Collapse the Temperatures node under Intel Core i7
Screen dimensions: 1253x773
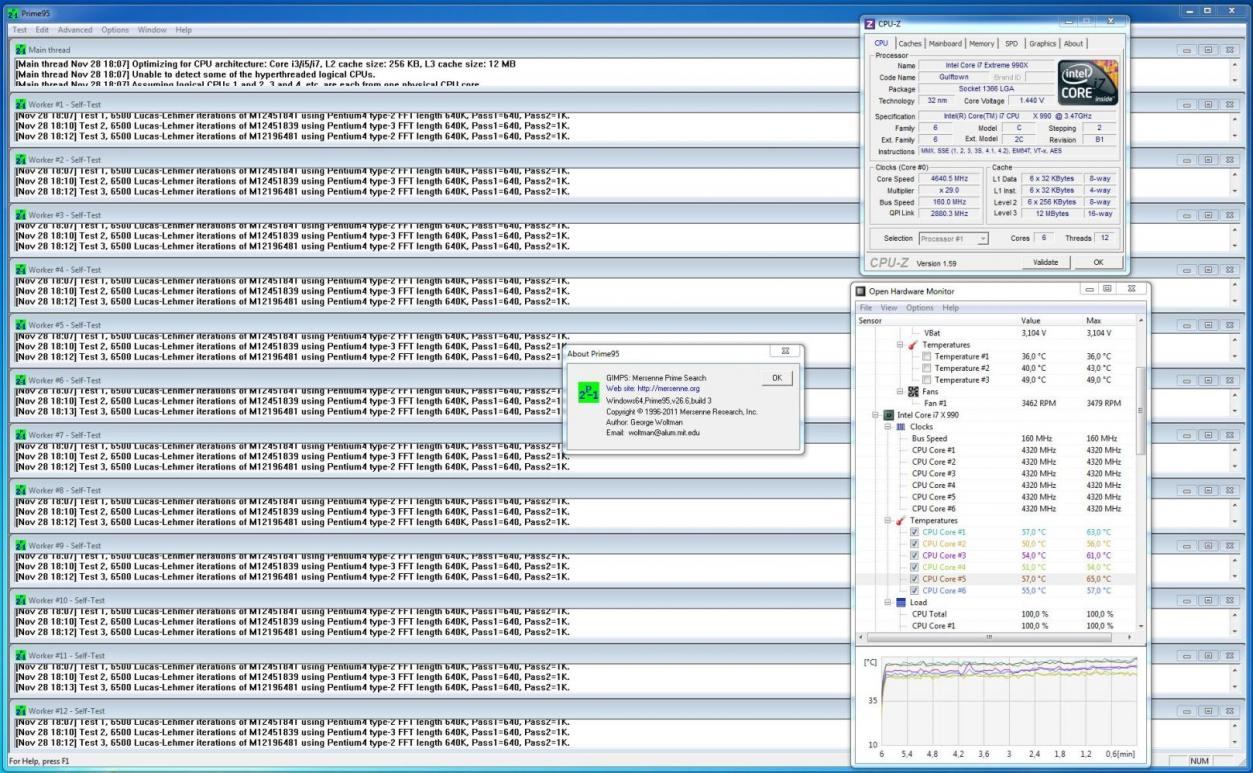888,520
